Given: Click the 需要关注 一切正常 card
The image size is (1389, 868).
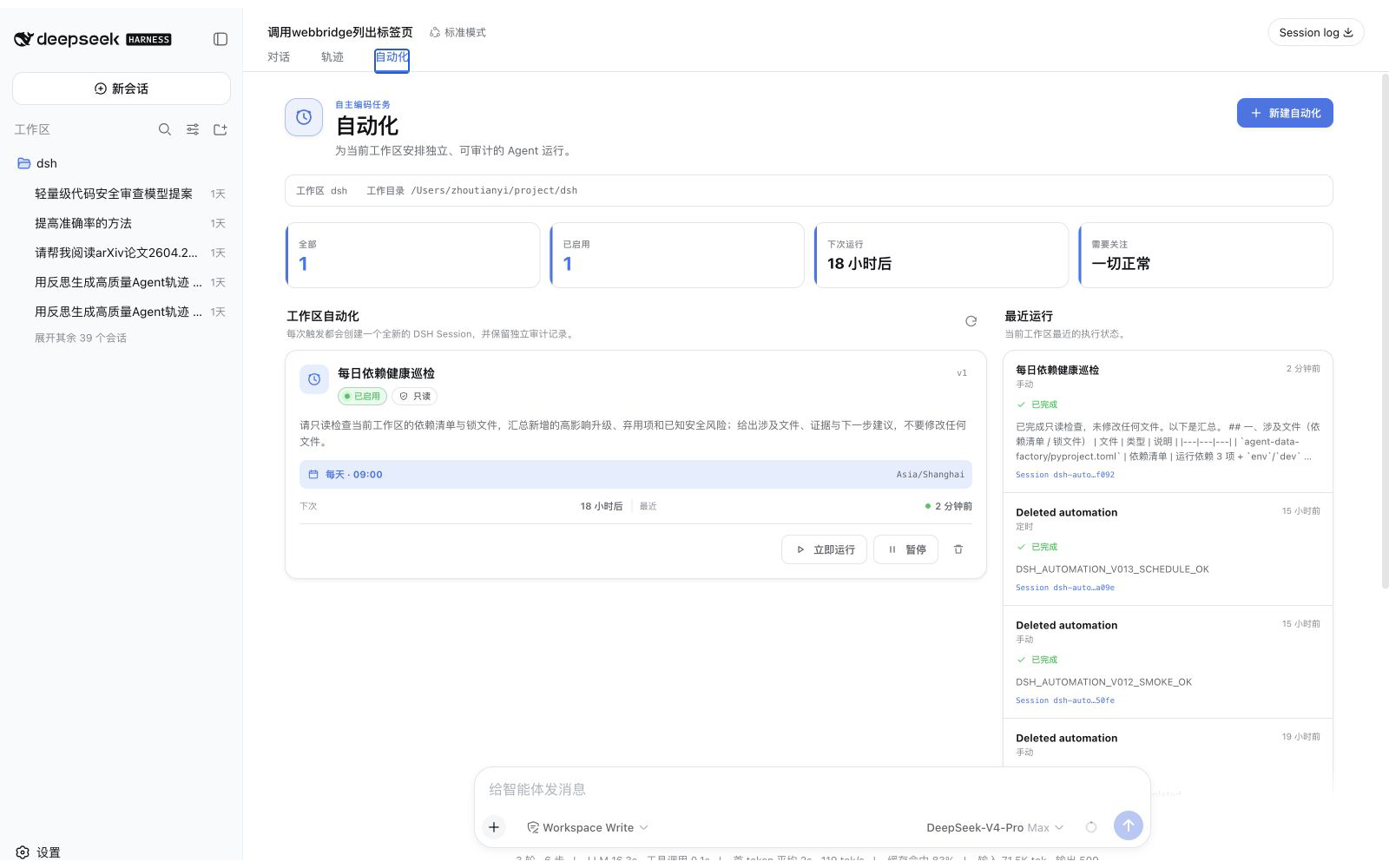Looking at the screenshot, I should click(x=1206, y=255).
